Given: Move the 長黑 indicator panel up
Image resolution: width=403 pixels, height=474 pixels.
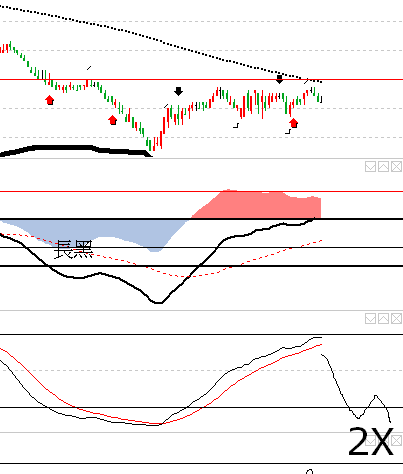Looking at the screenshot, I should point(383,167).
